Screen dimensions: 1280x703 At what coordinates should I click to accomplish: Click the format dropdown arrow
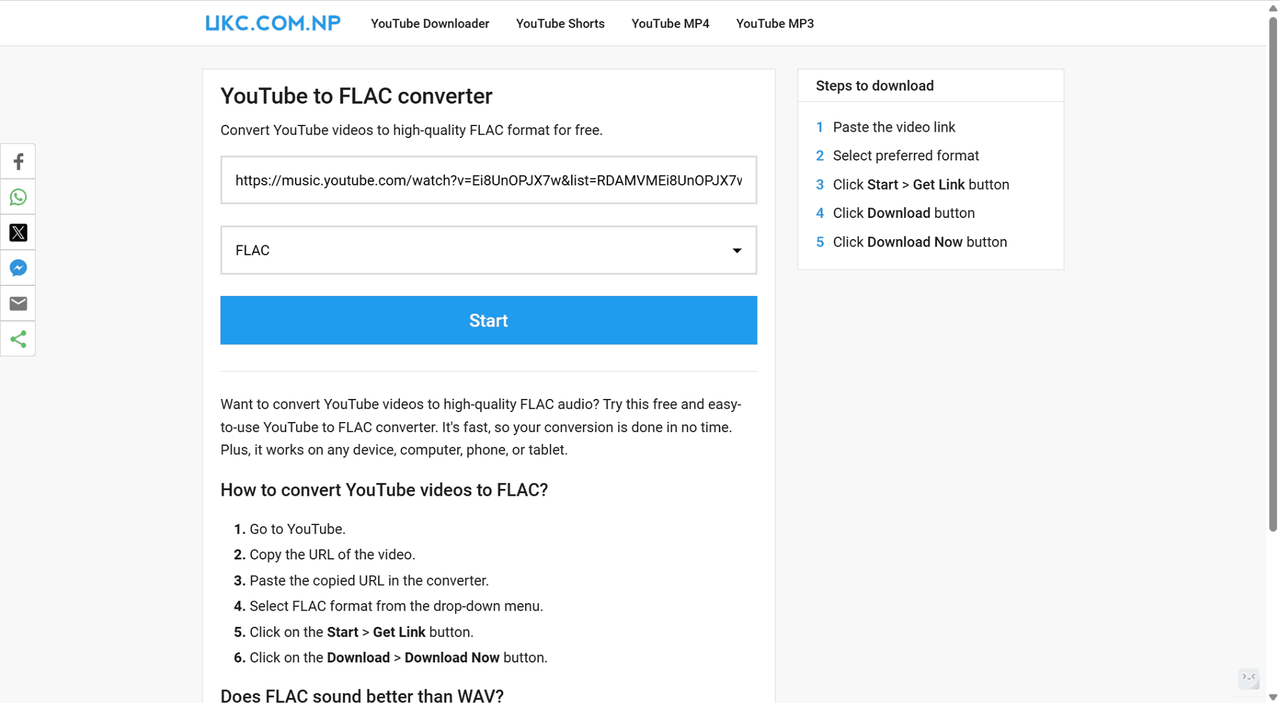[737, 251]
